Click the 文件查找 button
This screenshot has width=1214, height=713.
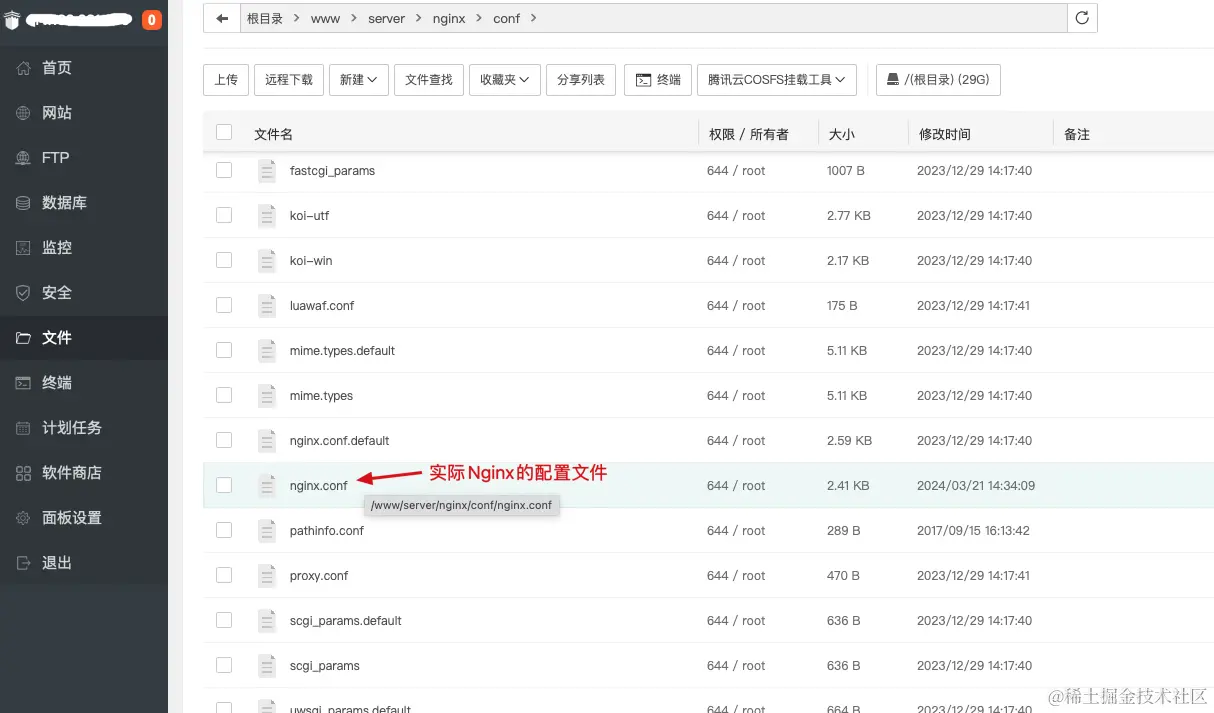tap(429, 80)
